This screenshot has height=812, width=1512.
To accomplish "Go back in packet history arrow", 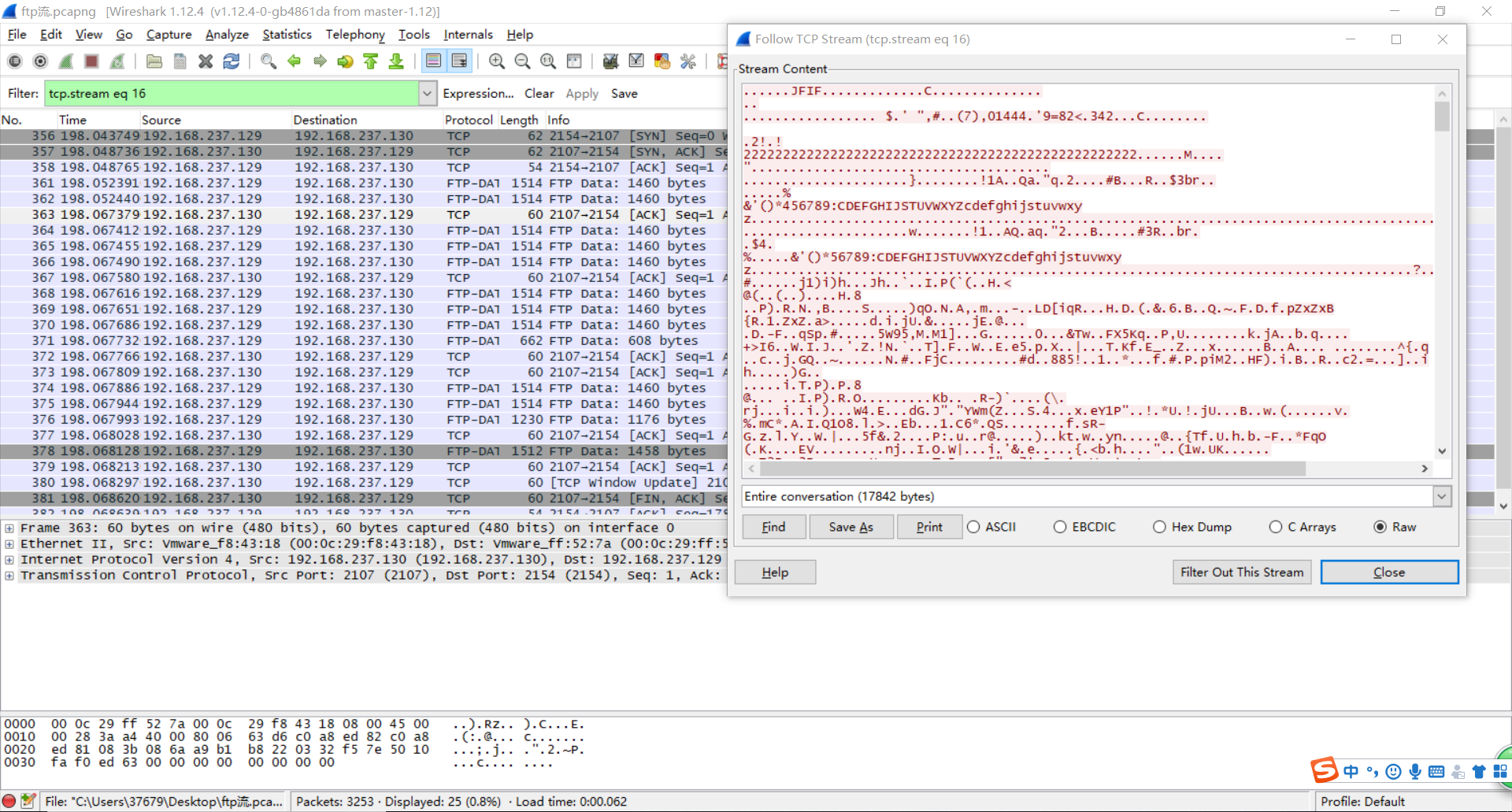I will pos(295,61).
